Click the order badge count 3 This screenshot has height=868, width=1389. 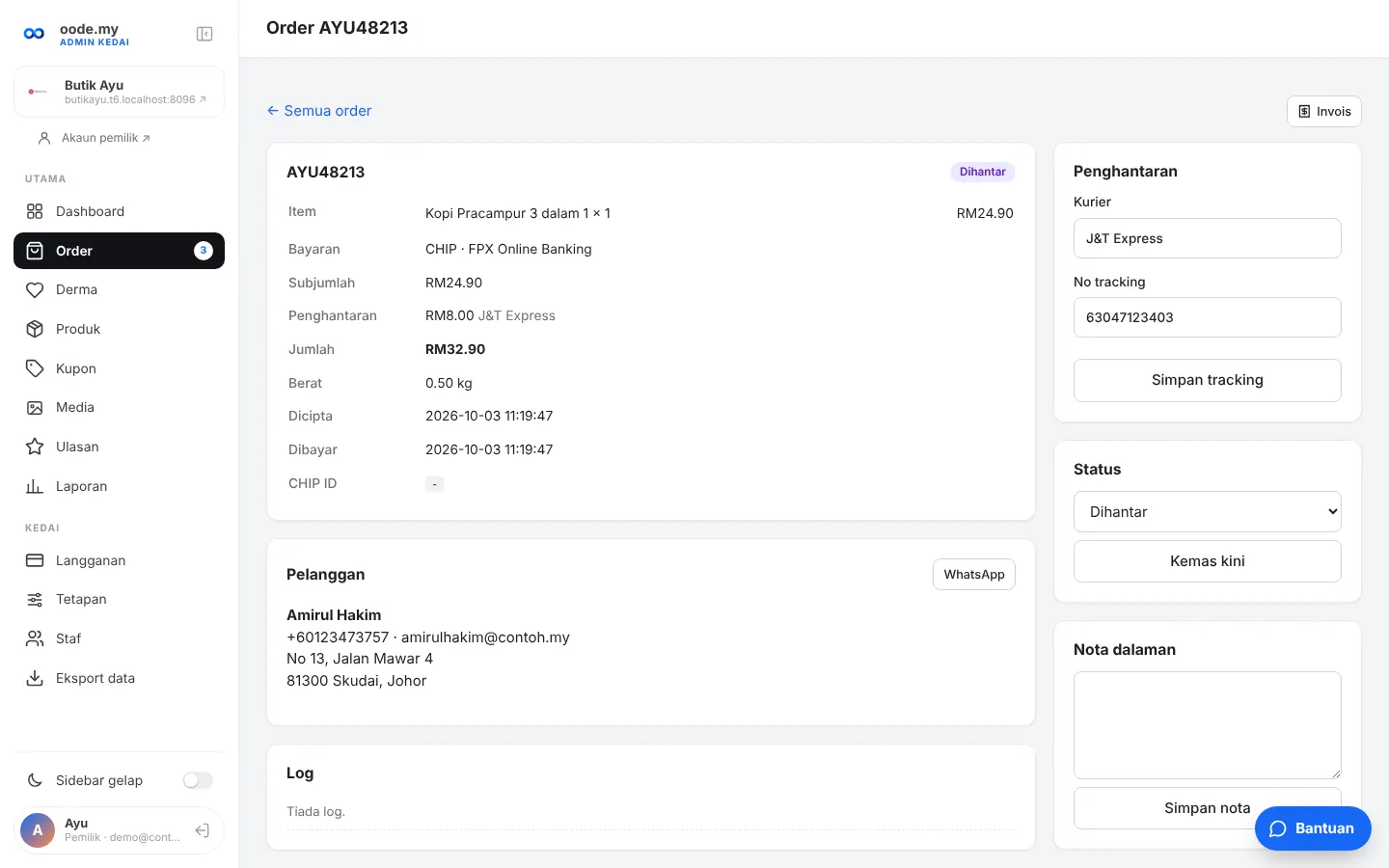pyautogui.click(x=204, y=251)
